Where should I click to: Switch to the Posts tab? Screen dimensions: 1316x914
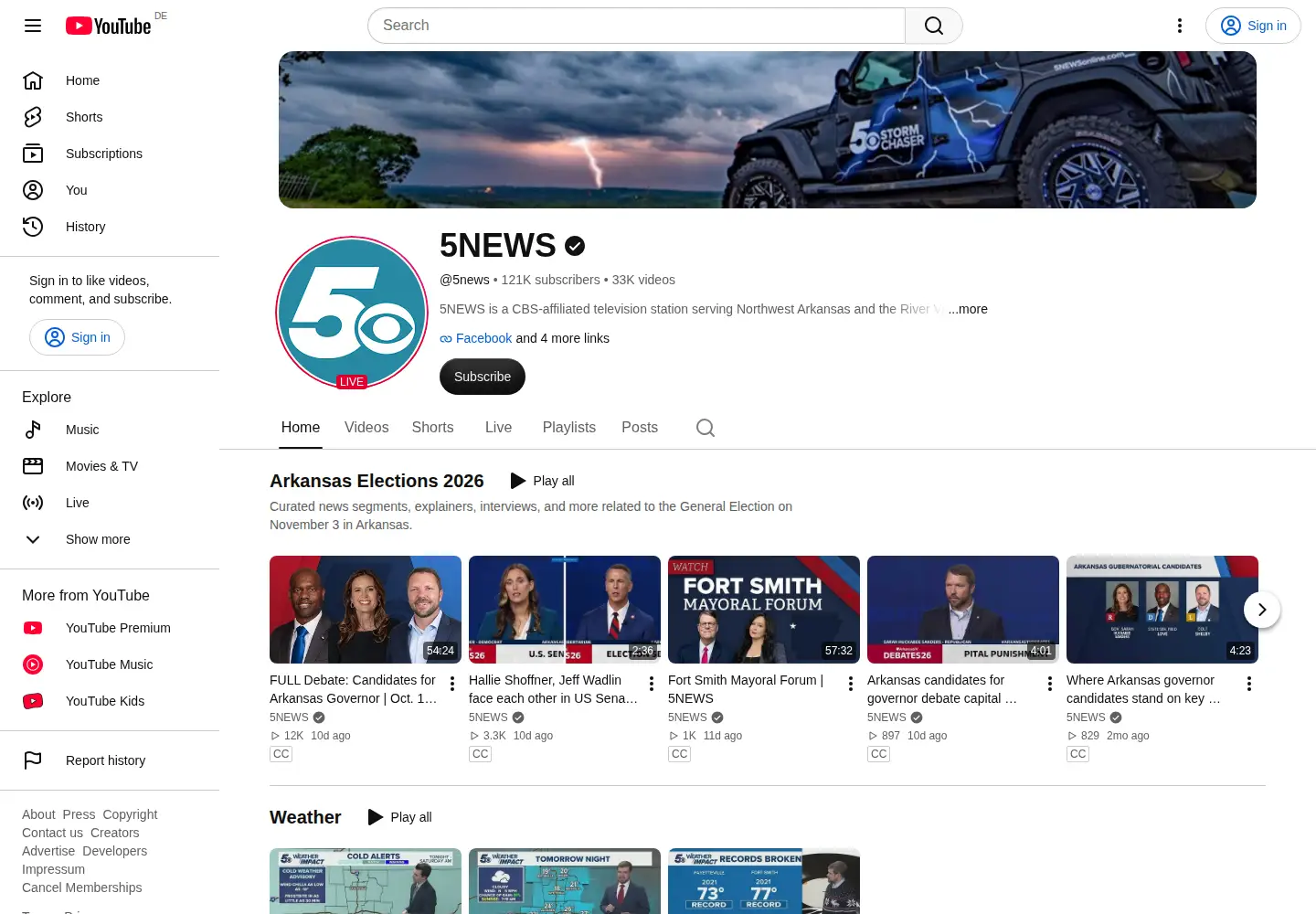coord(640,428)
